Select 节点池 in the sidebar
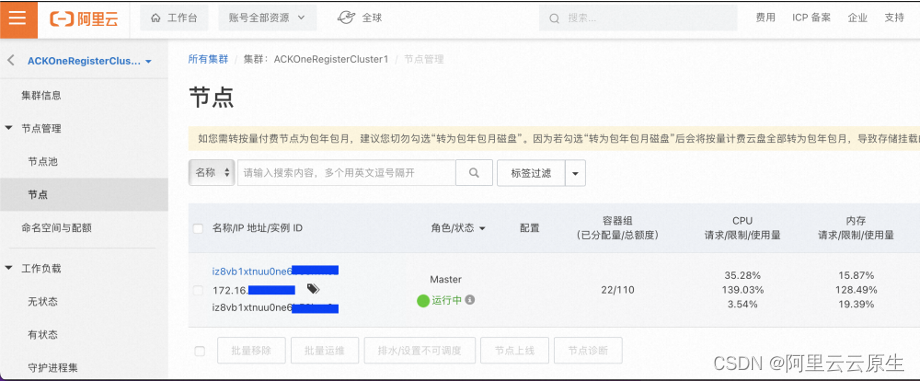920x382 pixels. click(42, 161)
